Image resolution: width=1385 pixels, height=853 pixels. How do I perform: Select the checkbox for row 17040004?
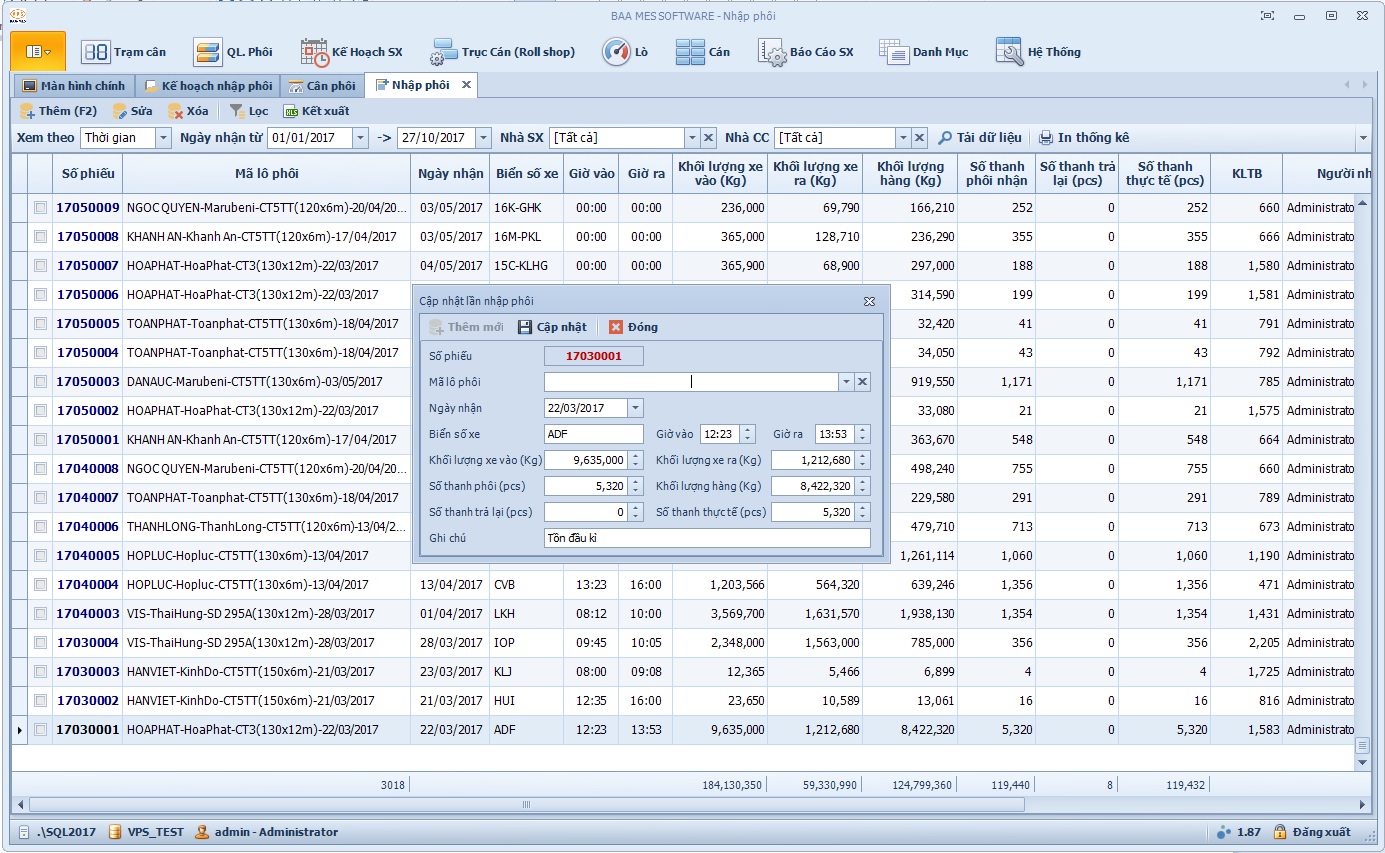(x=40, y=585)
